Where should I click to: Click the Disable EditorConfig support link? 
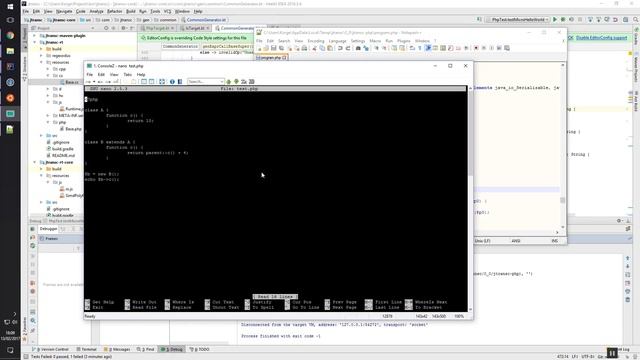point(601,38)
